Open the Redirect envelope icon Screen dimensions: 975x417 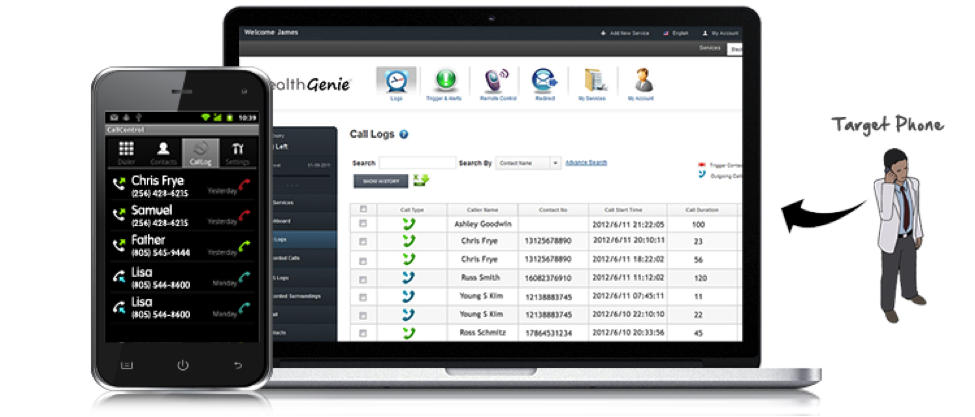coord(545,81)
